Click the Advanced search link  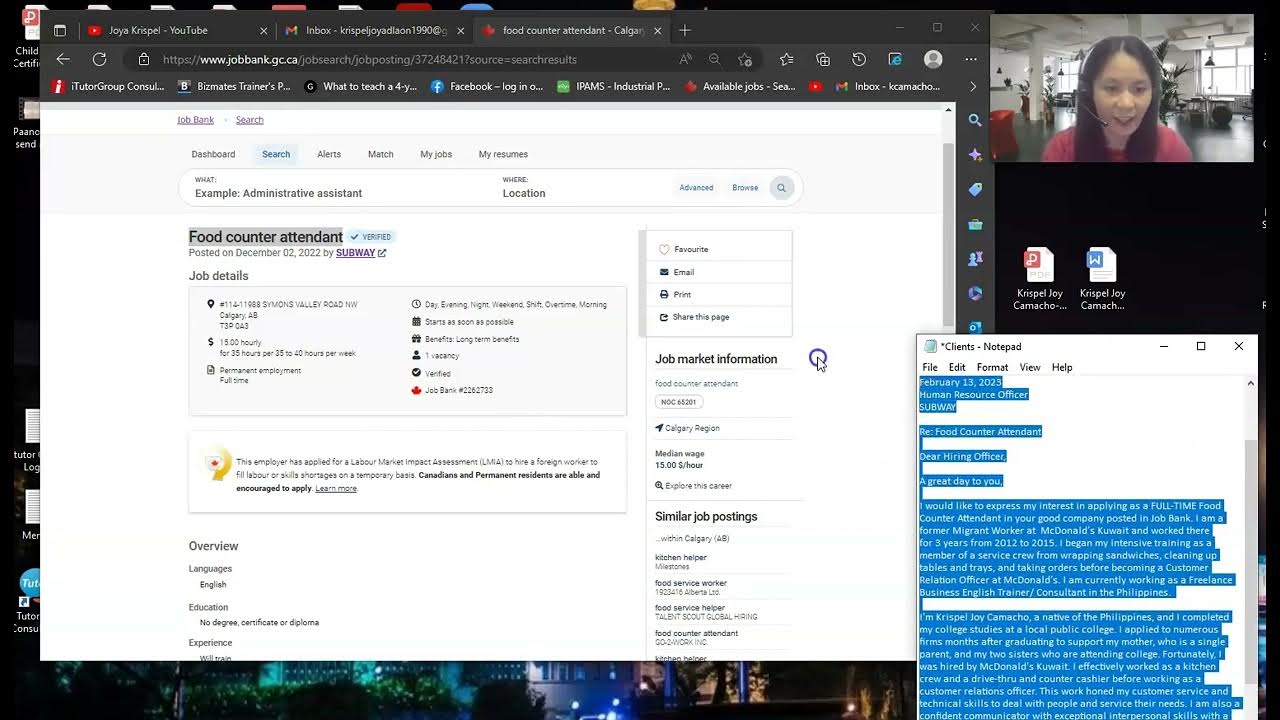pos(696,187)
